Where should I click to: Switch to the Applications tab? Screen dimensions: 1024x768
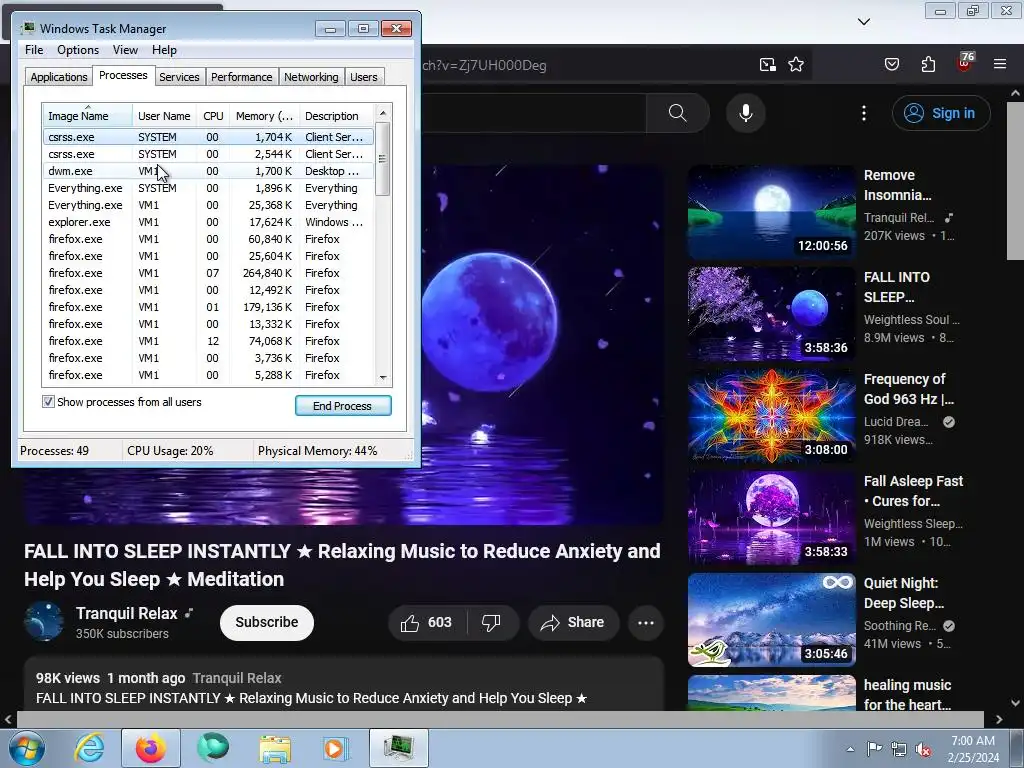(59, 76)
